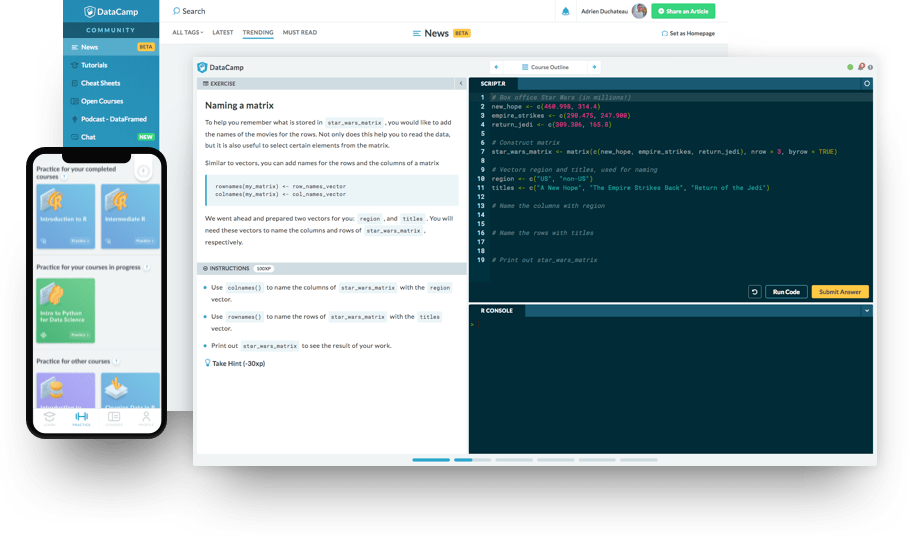Click Set as Homepage link
The width and height of the screenshot is (909, 537).
(x=688, y=33)
